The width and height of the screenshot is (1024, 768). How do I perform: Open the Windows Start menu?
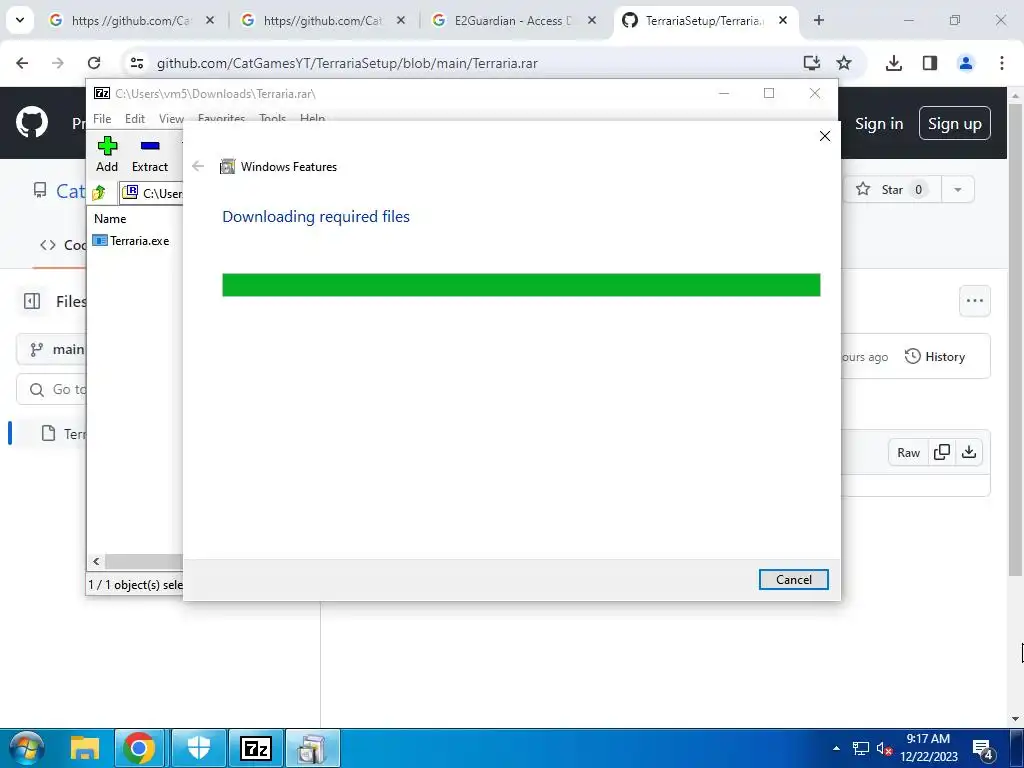pyautogui.click(x=27, y=748)
